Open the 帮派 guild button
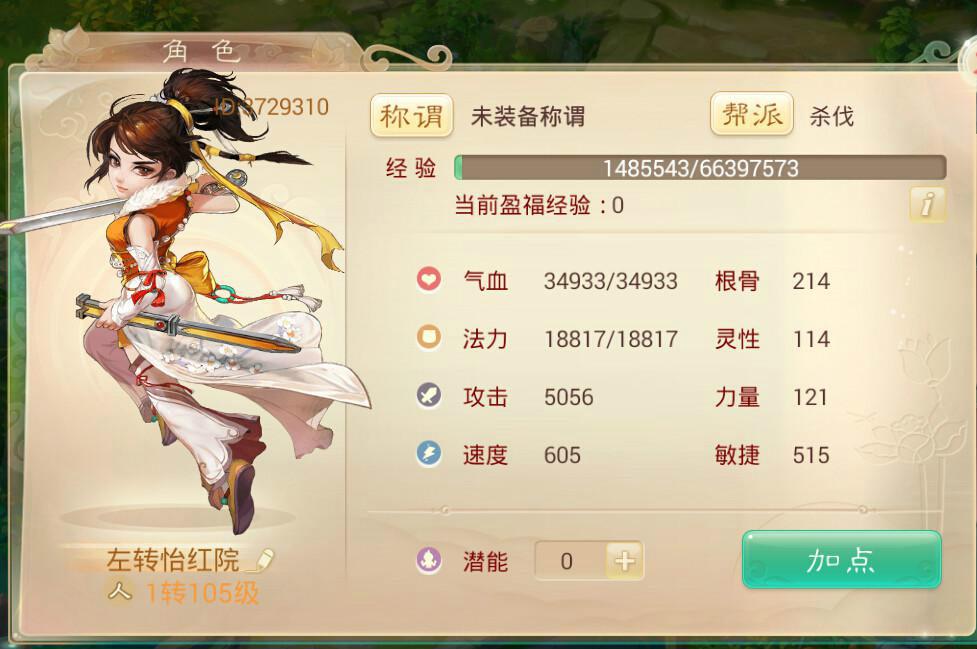 pos(752,113)
